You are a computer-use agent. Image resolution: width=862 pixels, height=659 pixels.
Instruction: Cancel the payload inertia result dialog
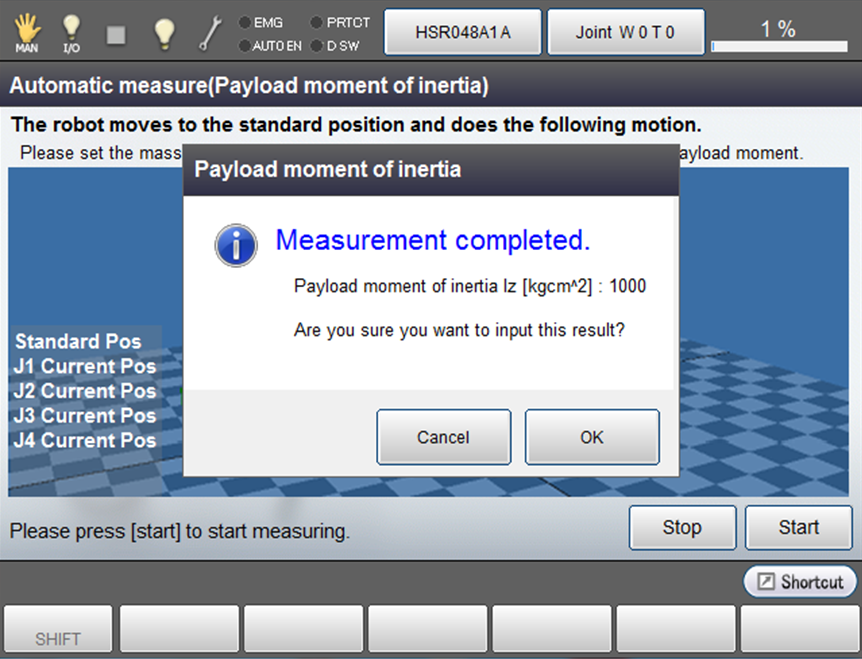pos(443,437)
